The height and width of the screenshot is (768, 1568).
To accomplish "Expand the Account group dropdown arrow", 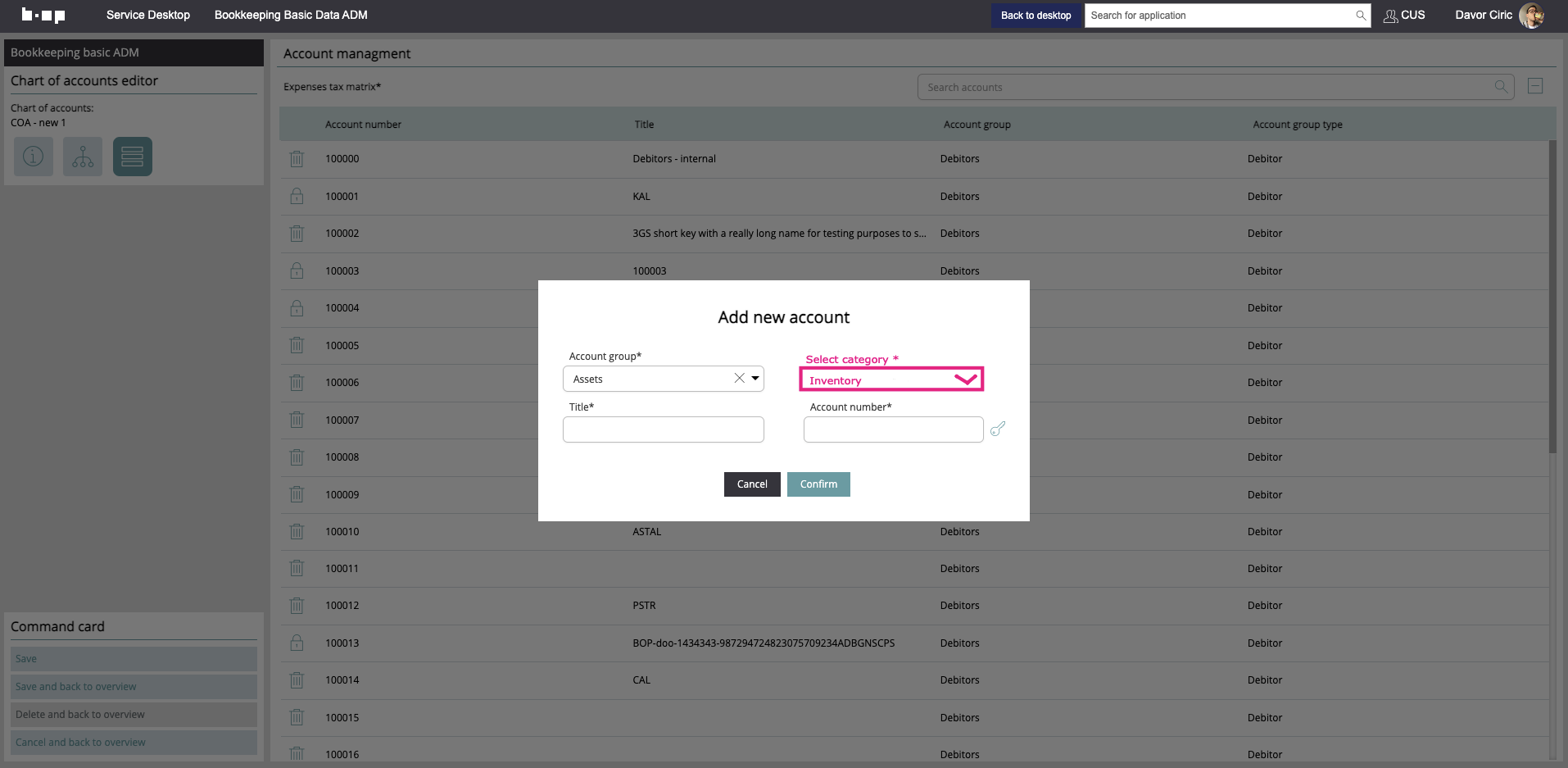I will tap(755, 379).
